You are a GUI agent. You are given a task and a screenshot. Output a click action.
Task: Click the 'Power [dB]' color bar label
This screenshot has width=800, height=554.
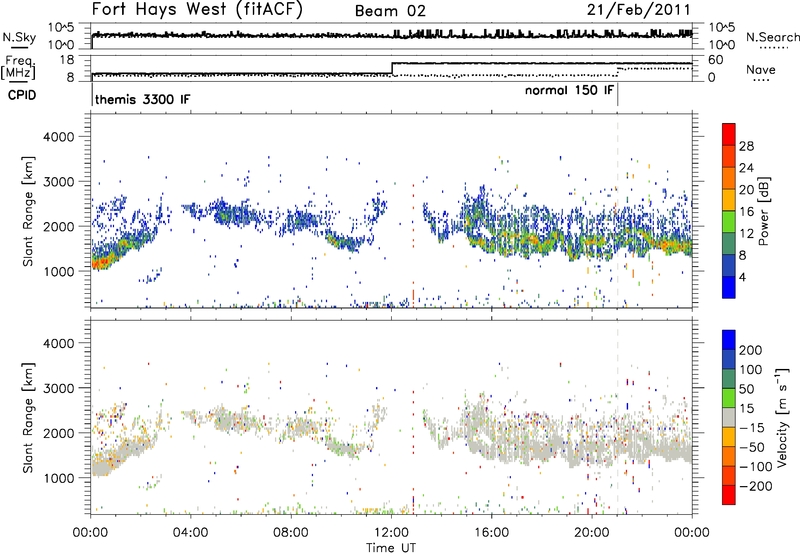click(x=763, y=211)
